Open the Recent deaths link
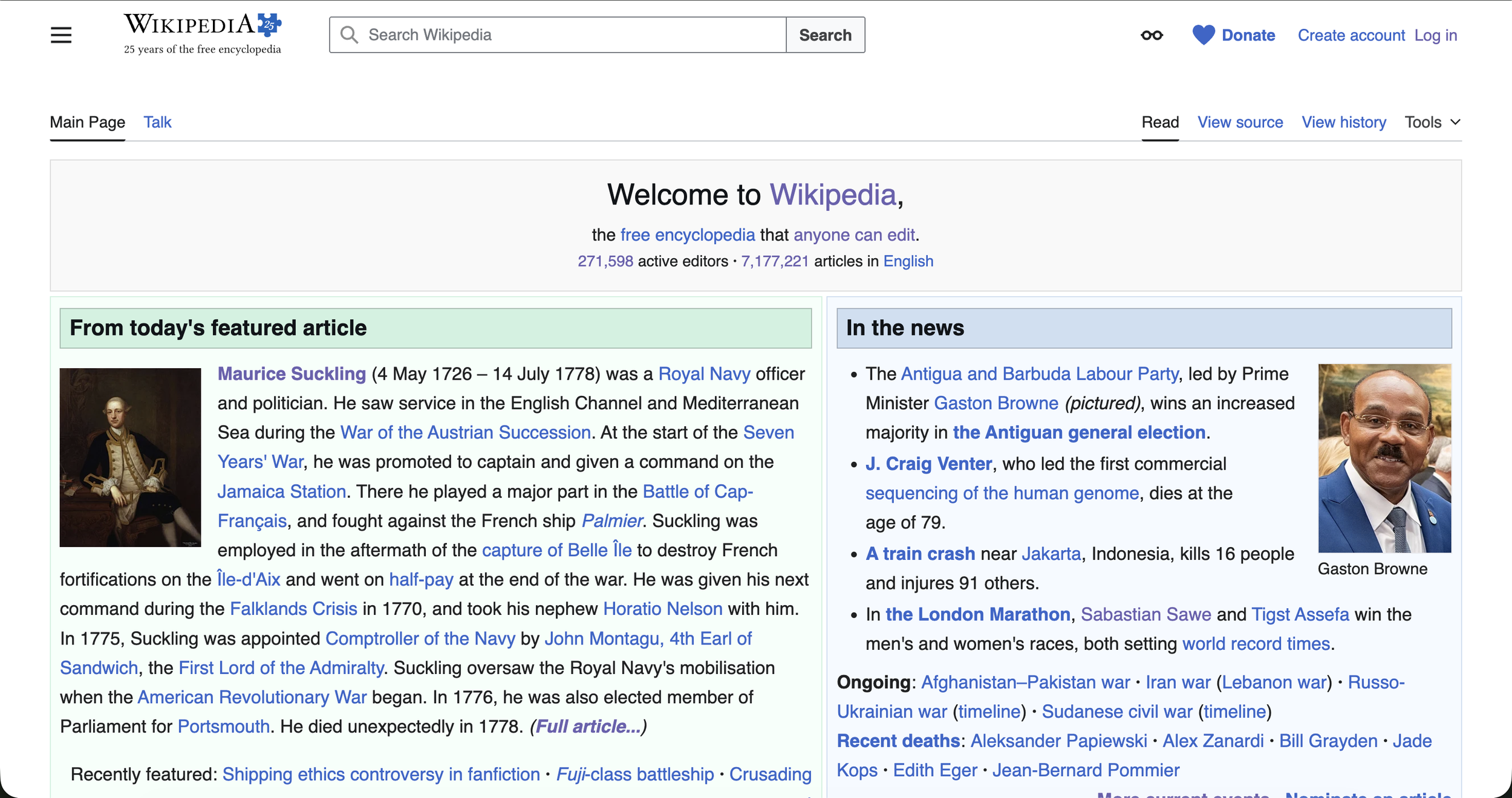This screenshot has height=798, width=1512. tap(898, 741)
